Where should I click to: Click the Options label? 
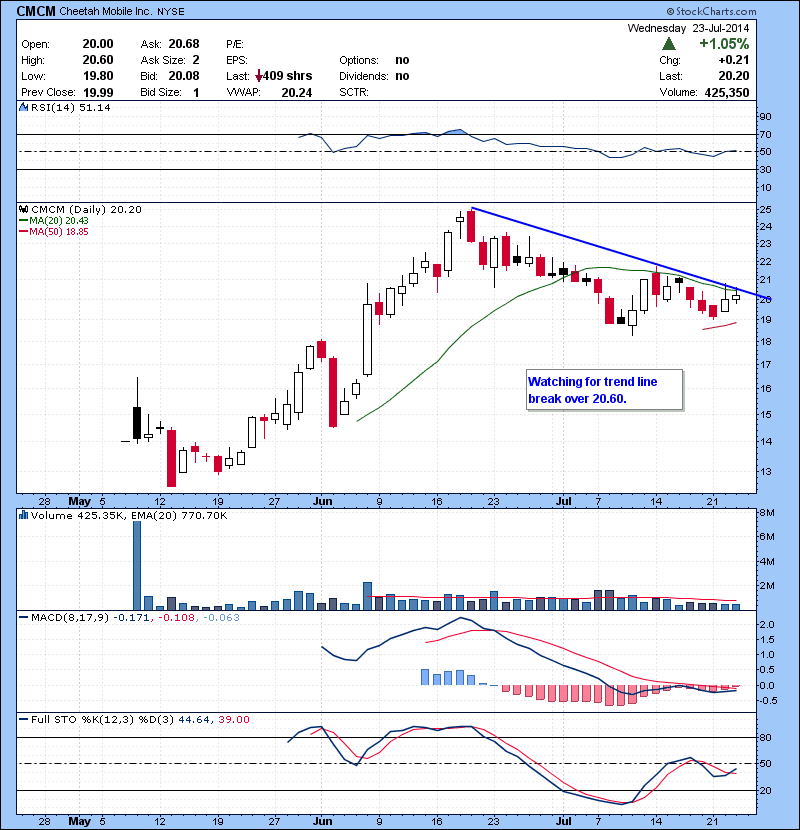(359, 60)
